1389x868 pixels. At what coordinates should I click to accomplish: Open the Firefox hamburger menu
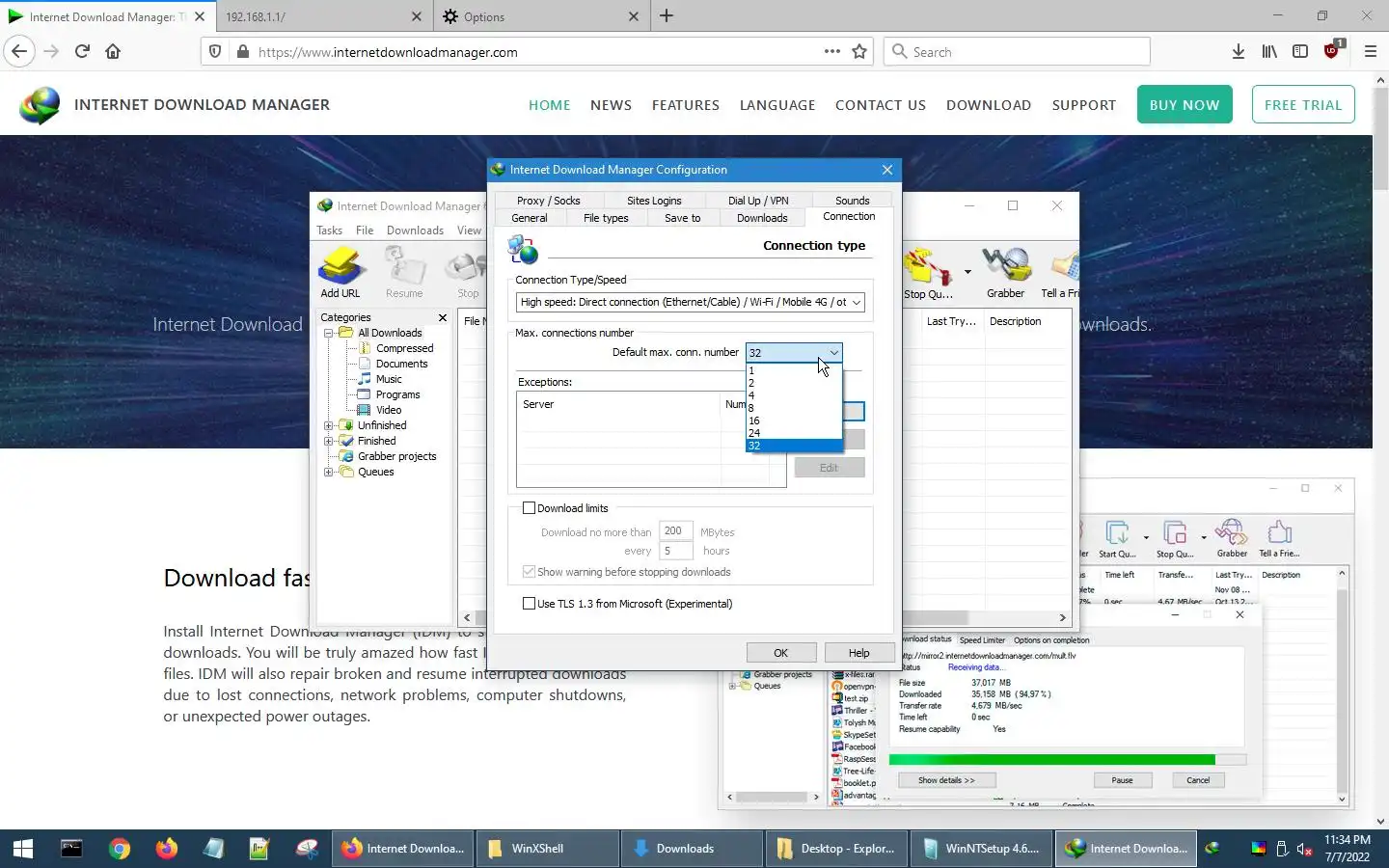coord(1370,52)
